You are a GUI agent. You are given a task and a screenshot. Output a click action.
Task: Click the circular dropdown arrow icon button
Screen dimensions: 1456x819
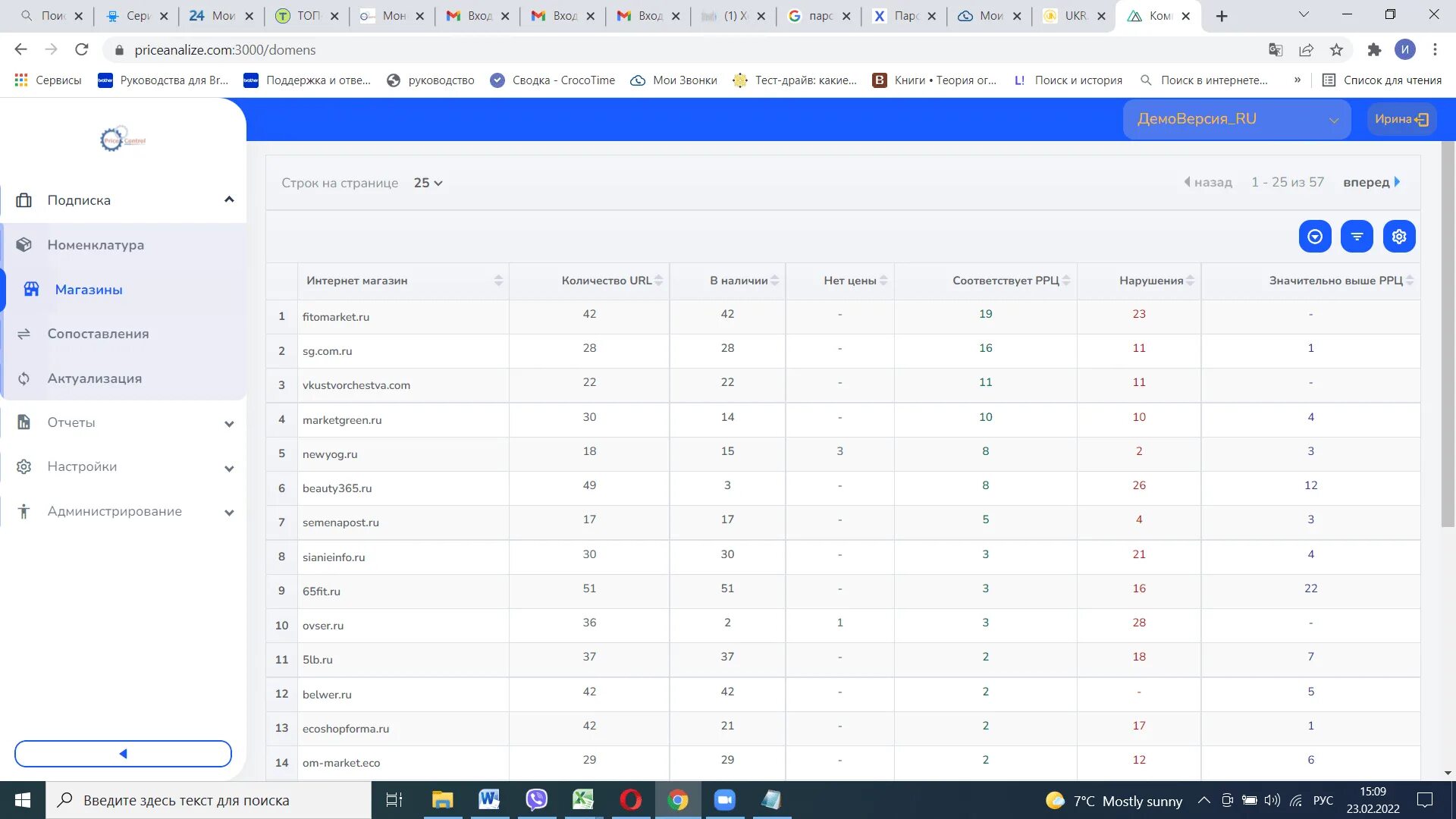(x=1315, y=237)
